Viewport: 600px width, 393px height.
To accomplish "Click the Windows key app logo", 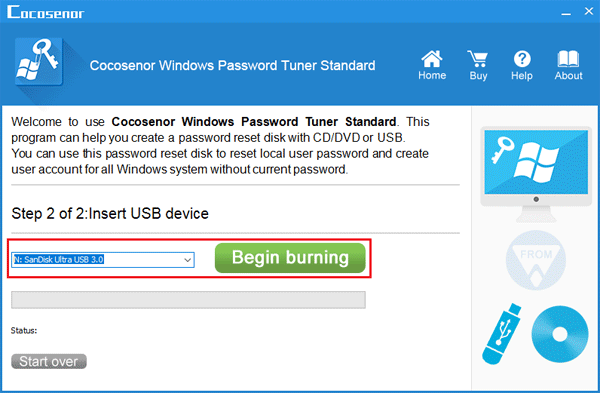I will click(x=39, y=61).
